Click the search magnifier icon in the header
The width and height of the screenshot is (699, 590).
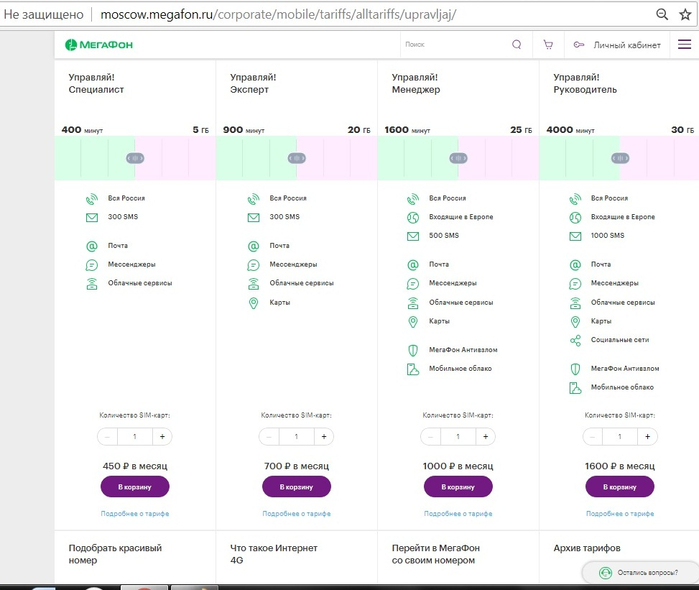tap(517, 44)
